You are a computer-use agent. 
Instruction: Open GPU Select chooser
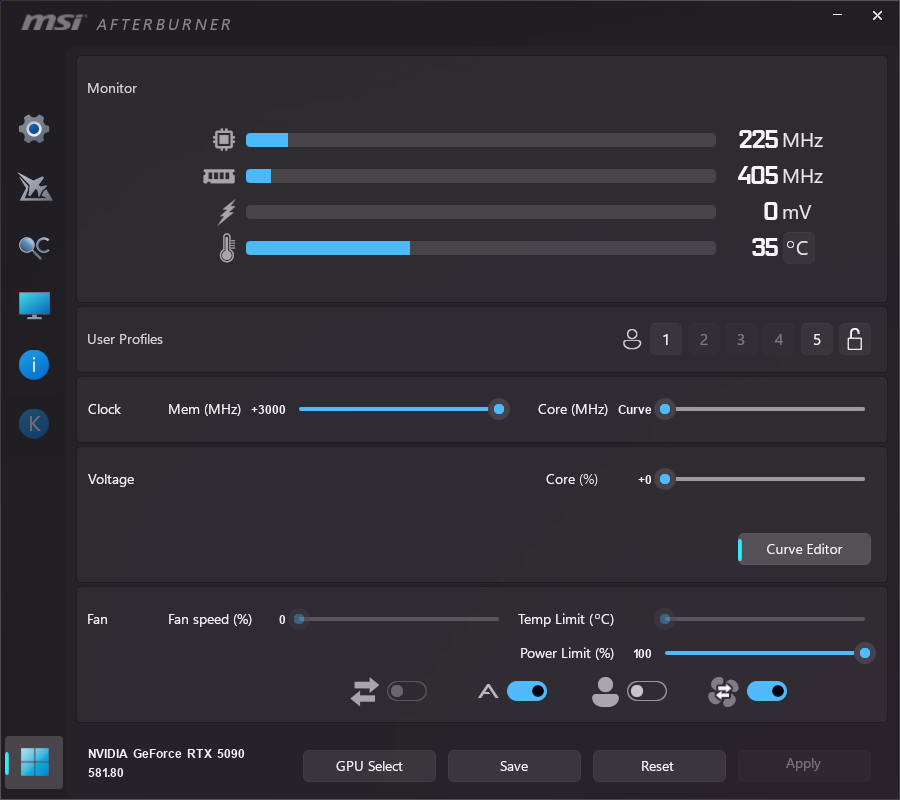point(369,766)
